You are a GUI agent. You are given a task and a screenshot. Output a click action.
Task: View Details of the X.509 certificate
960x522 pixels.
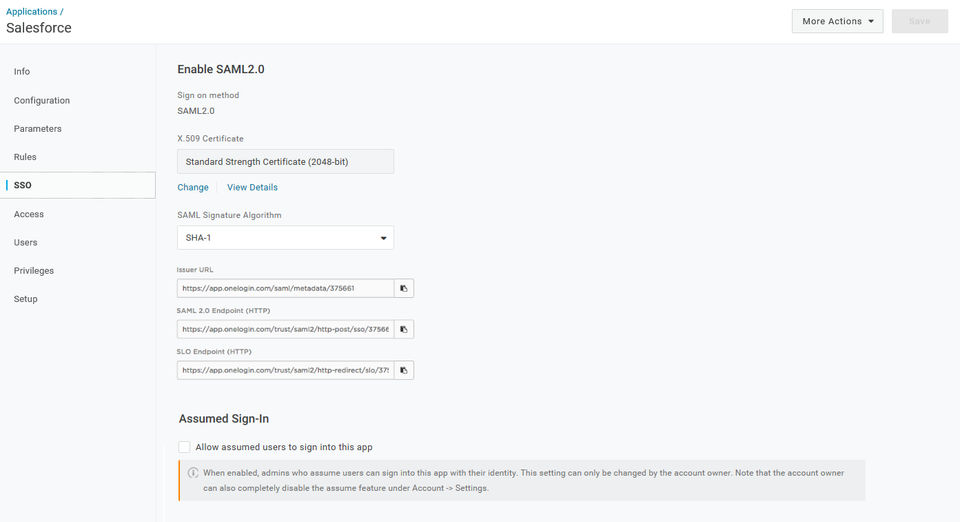click(x=252, y=187)
